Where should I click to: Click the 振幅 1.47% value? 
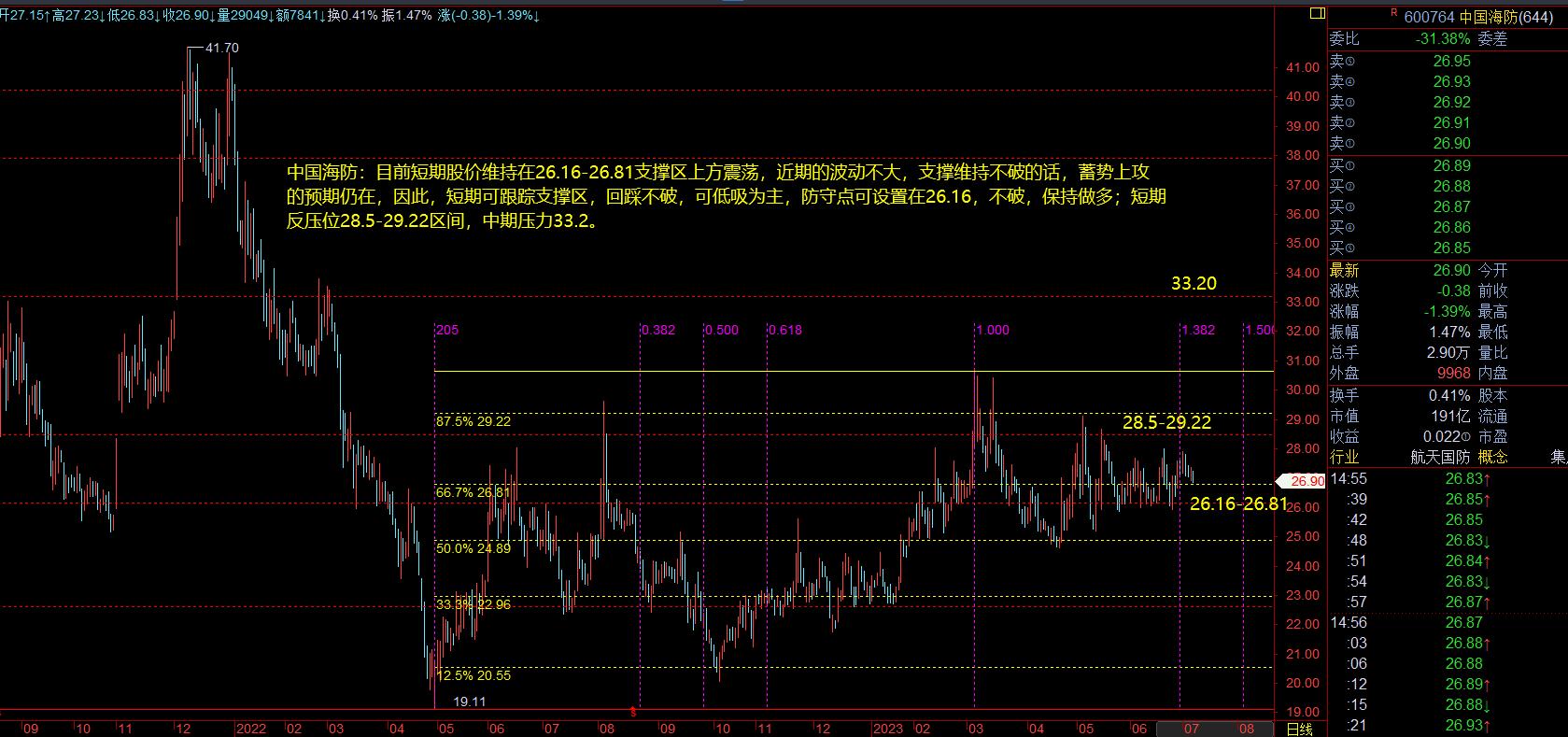coord(1449,332)
